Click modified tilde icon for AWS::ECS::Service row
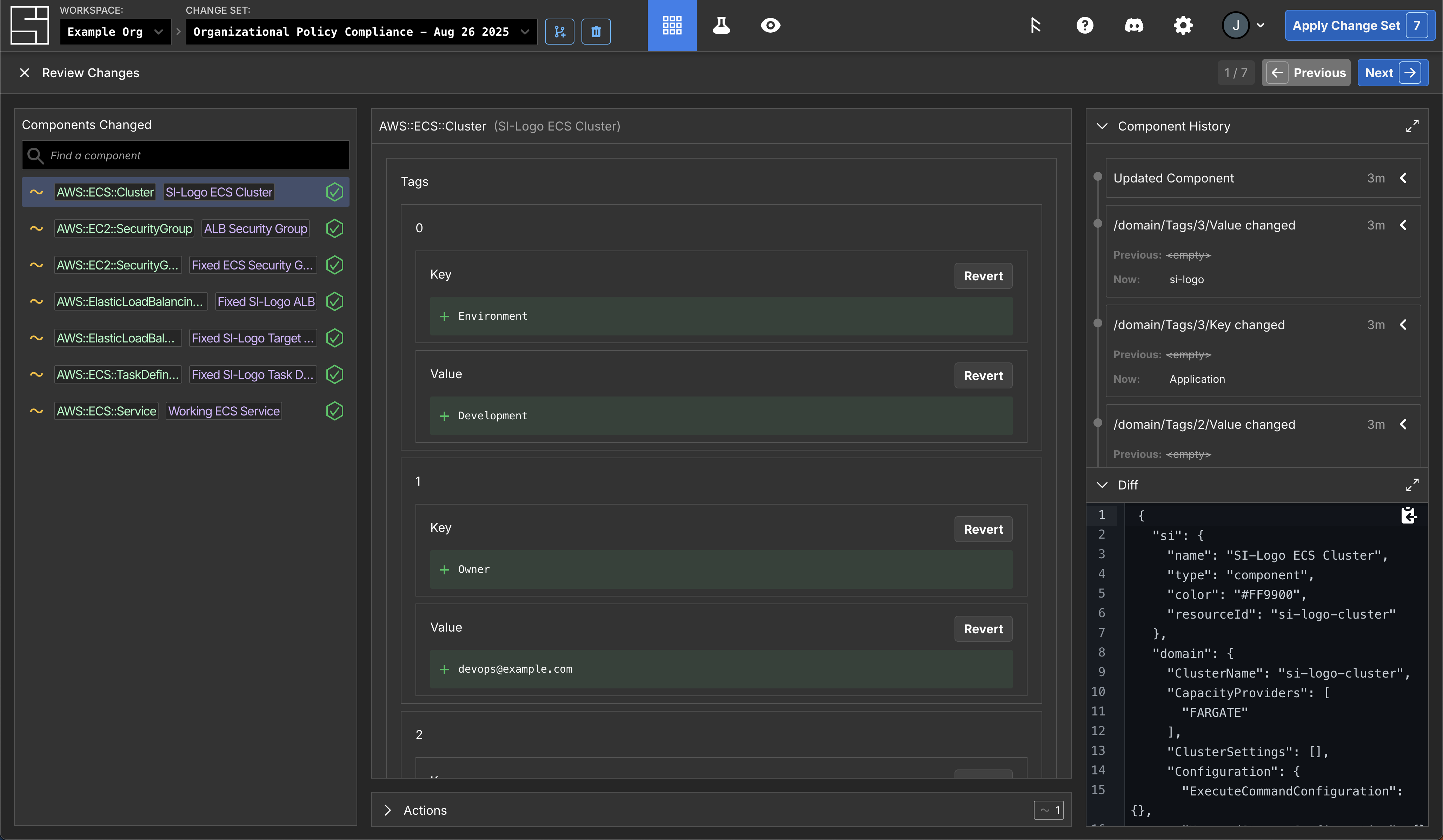This screenshot has width=1443, height=840. (36, 411)
